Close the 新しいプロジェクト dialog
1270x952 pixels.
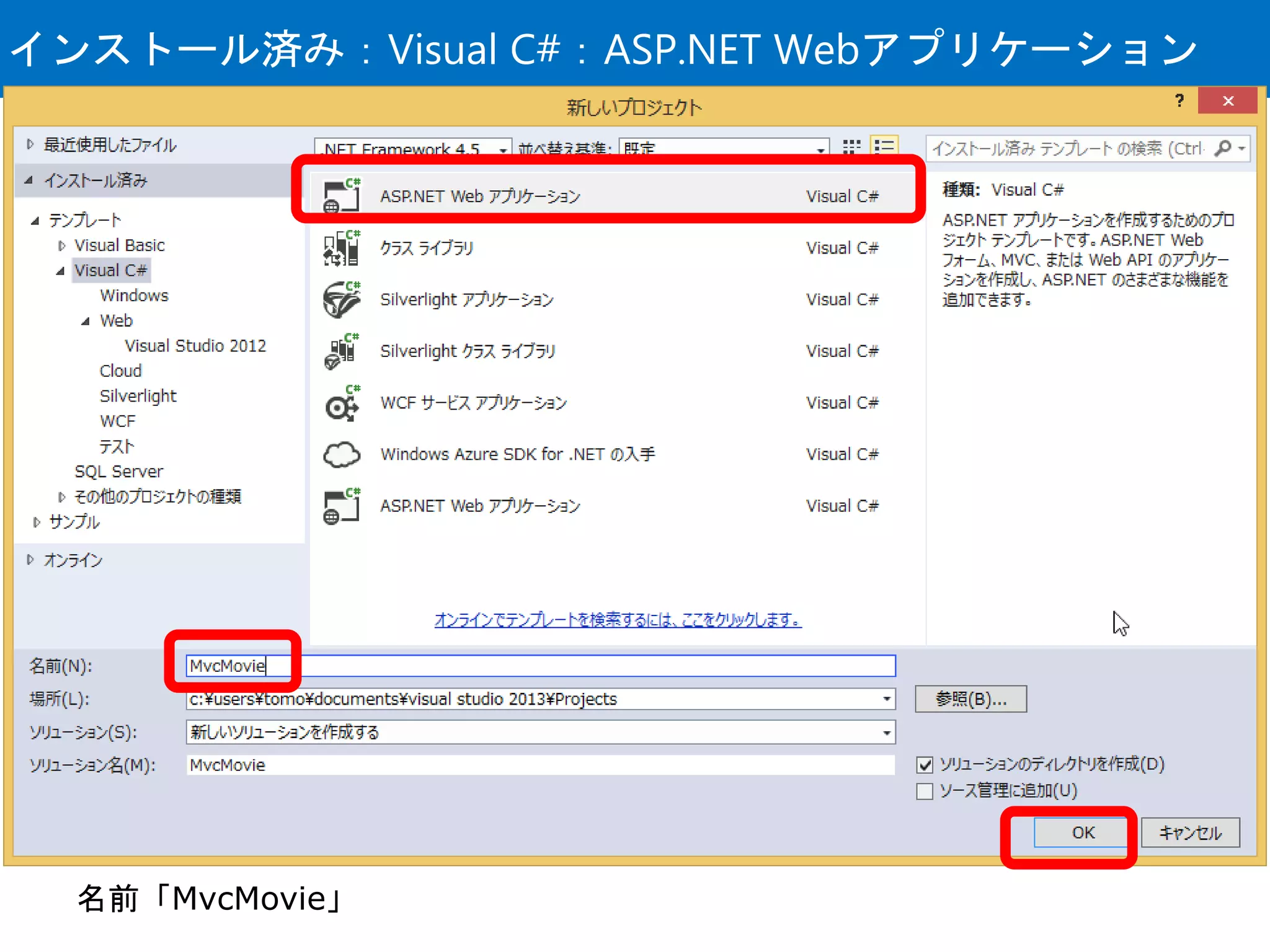tap(1228, 100)
